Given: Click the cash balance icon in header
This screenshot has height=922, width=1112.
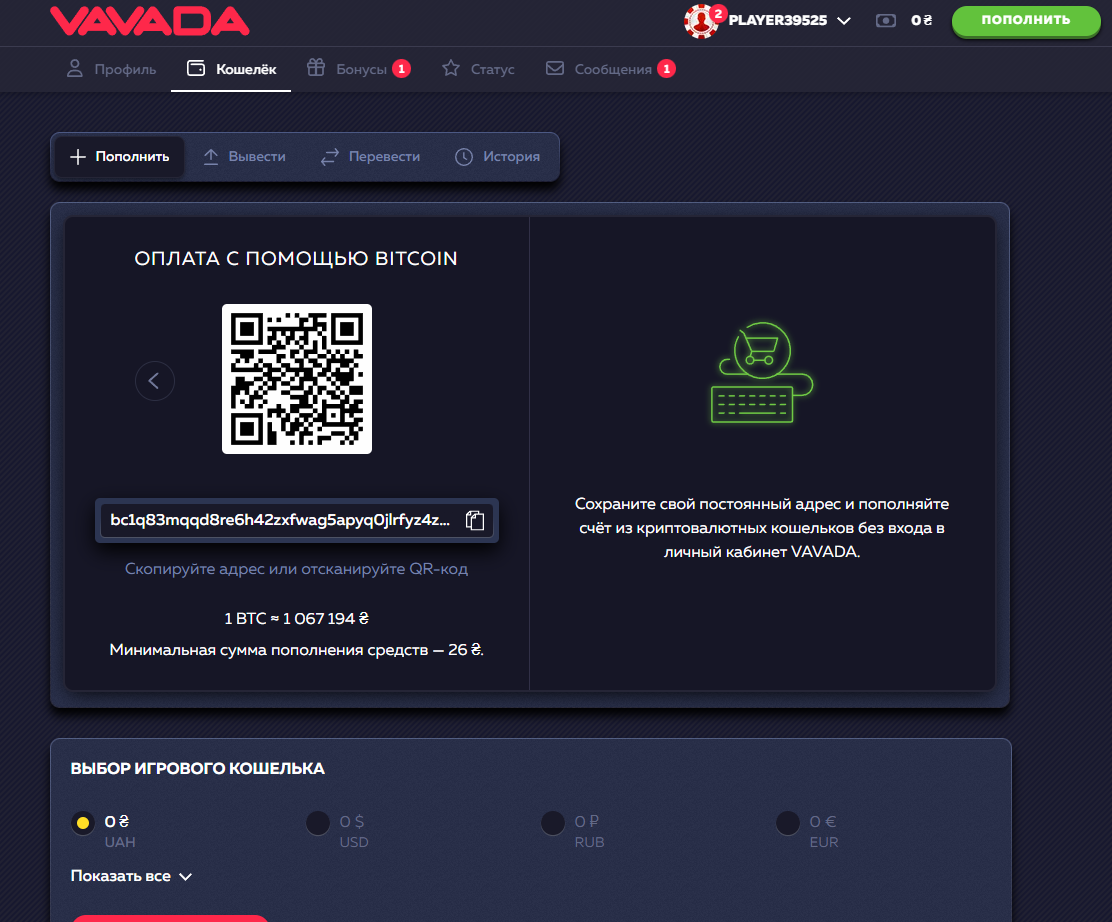Looking at the screenshot, I should tap(886, 21).
